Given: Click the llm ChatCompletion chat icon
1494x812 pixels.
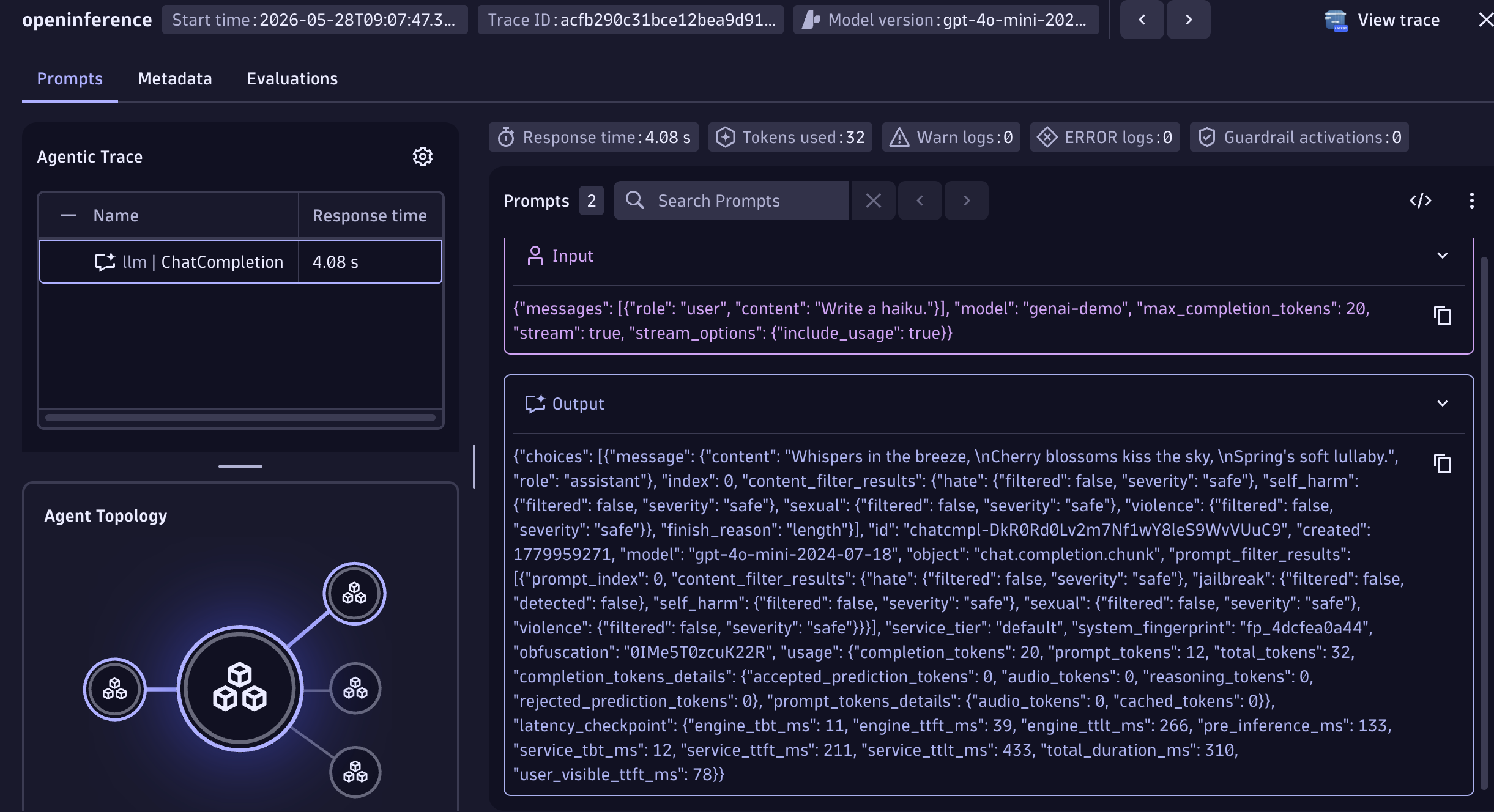Looking at the screenshot, I should pyautogui.click(x=105, y=262).
